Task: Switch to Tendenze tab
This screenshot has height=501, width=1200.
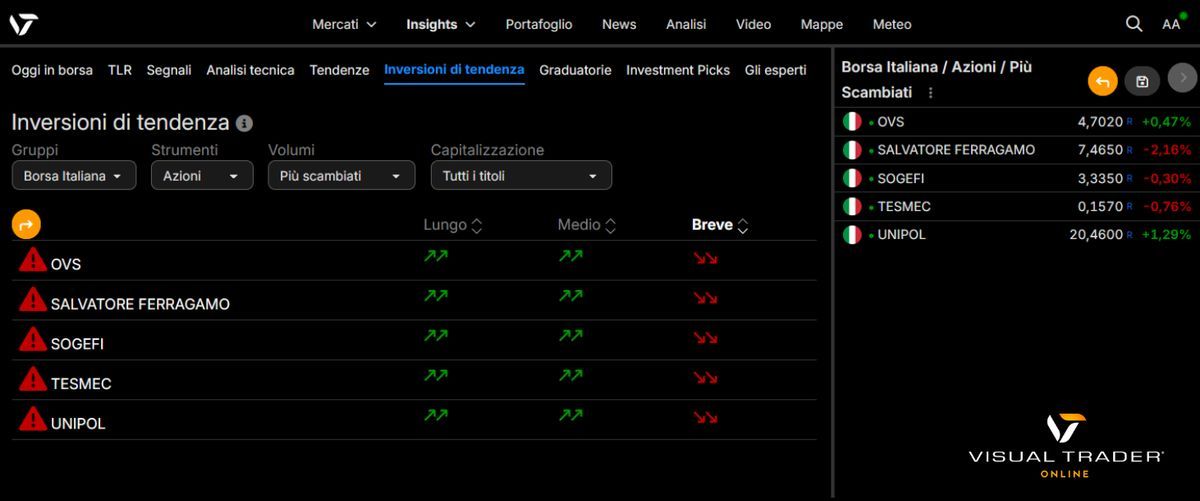Action: (339, 70)
